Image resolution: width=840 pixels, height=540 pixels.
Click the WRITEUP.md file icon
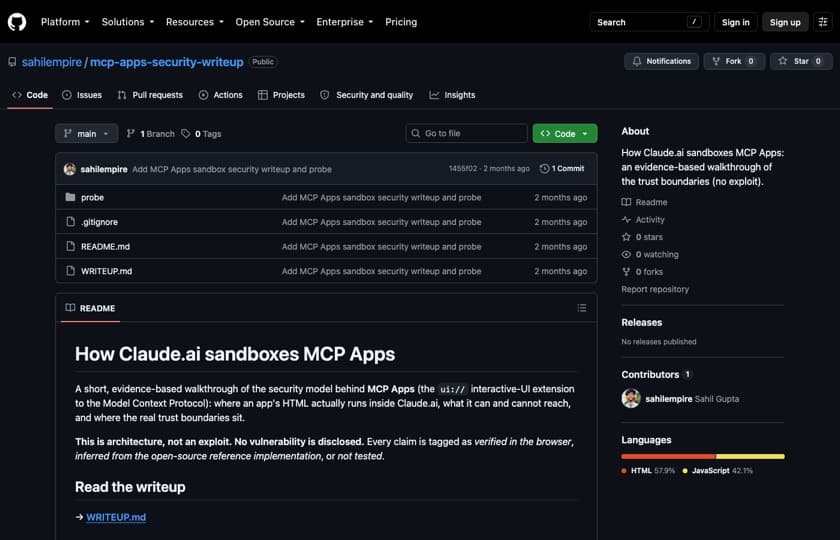pos(70,271)
